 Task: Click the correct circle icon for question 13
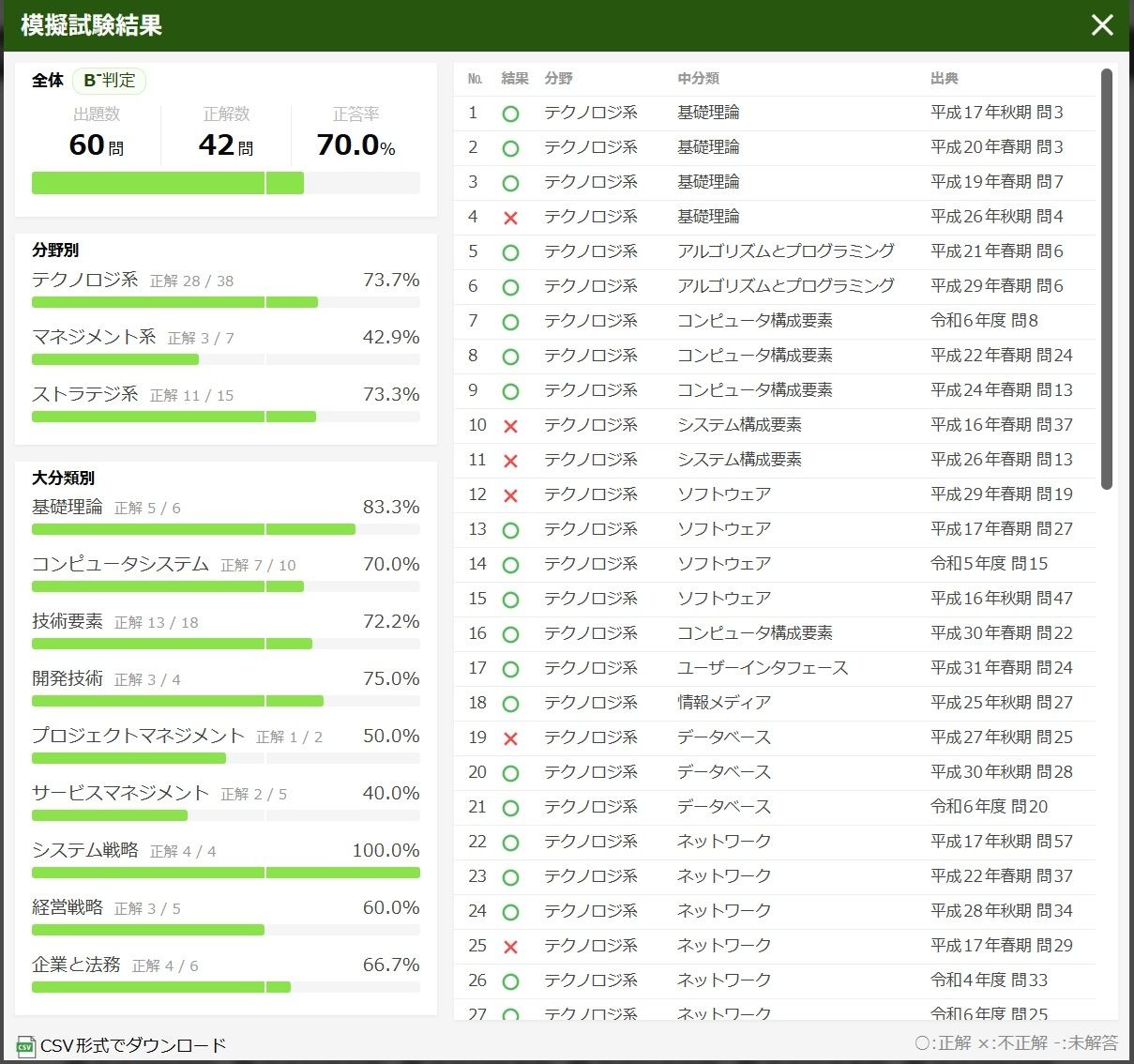pos(510,530)
